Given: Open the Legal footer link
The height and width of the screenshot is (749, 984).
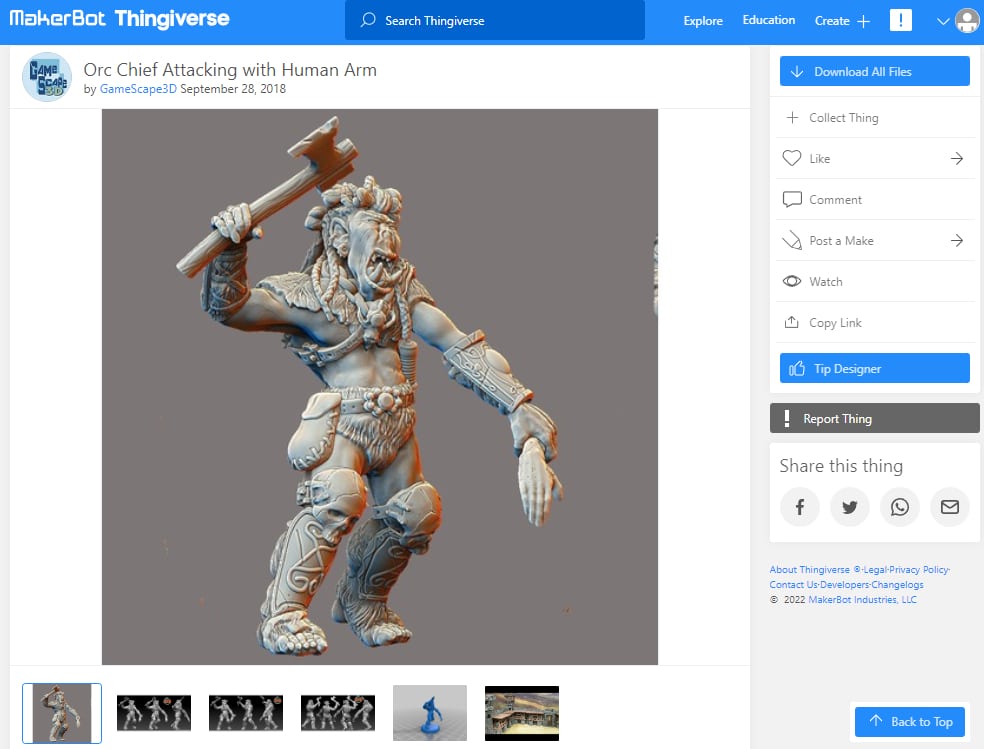Looking at the screenshot, I should [x=875, y=570].
